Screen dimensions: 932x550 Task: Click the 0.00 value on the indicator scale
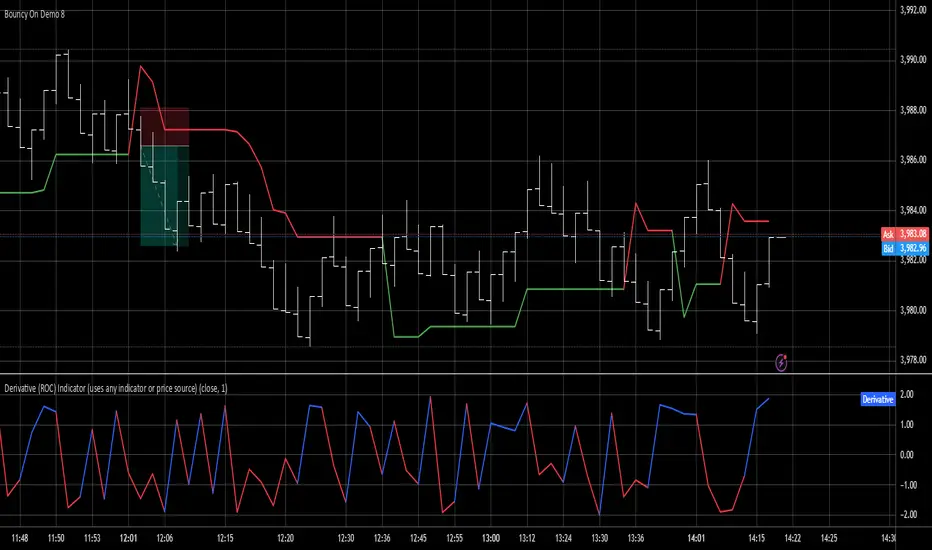coord(907,455)
